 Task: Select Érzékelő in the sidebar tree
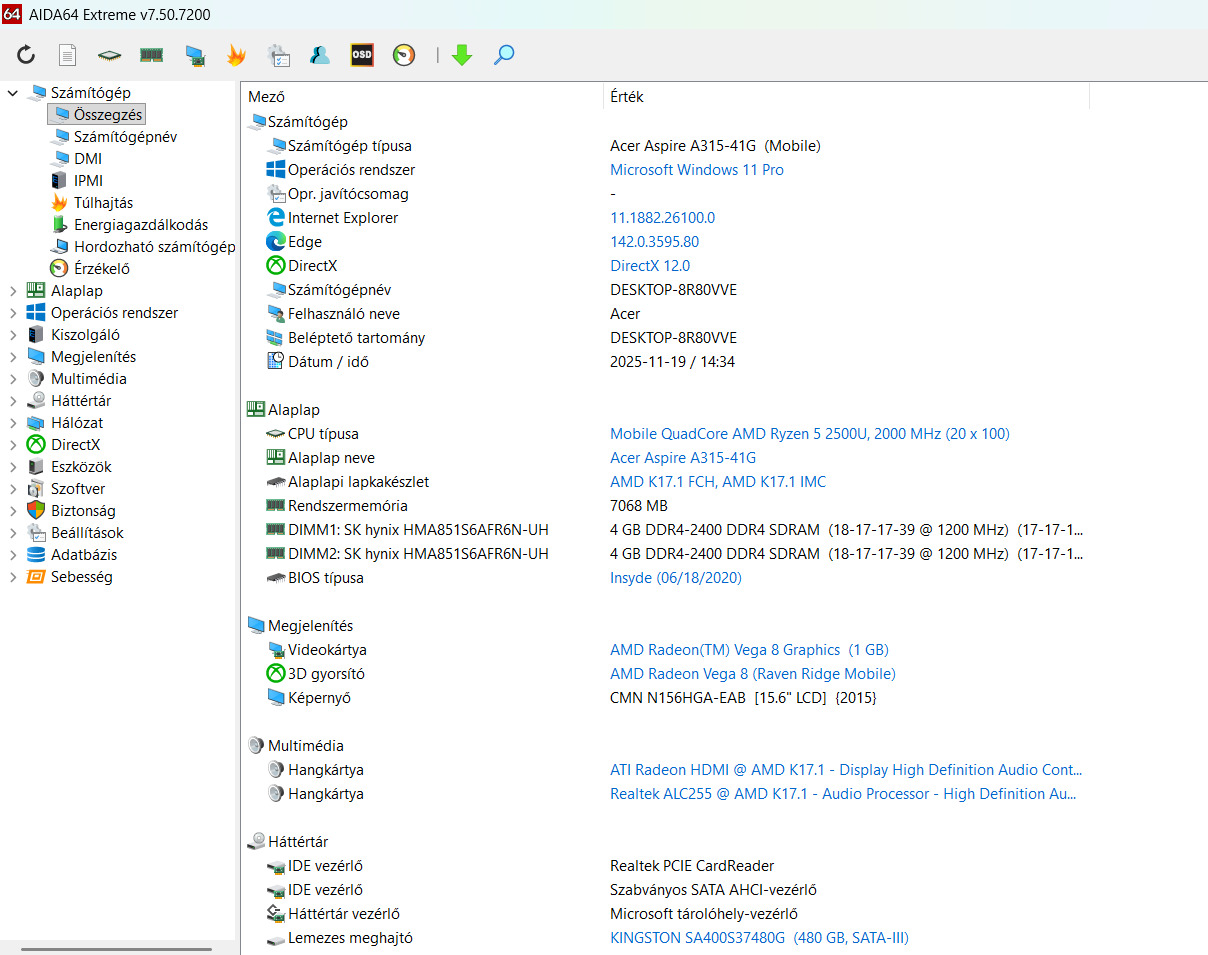101,269
